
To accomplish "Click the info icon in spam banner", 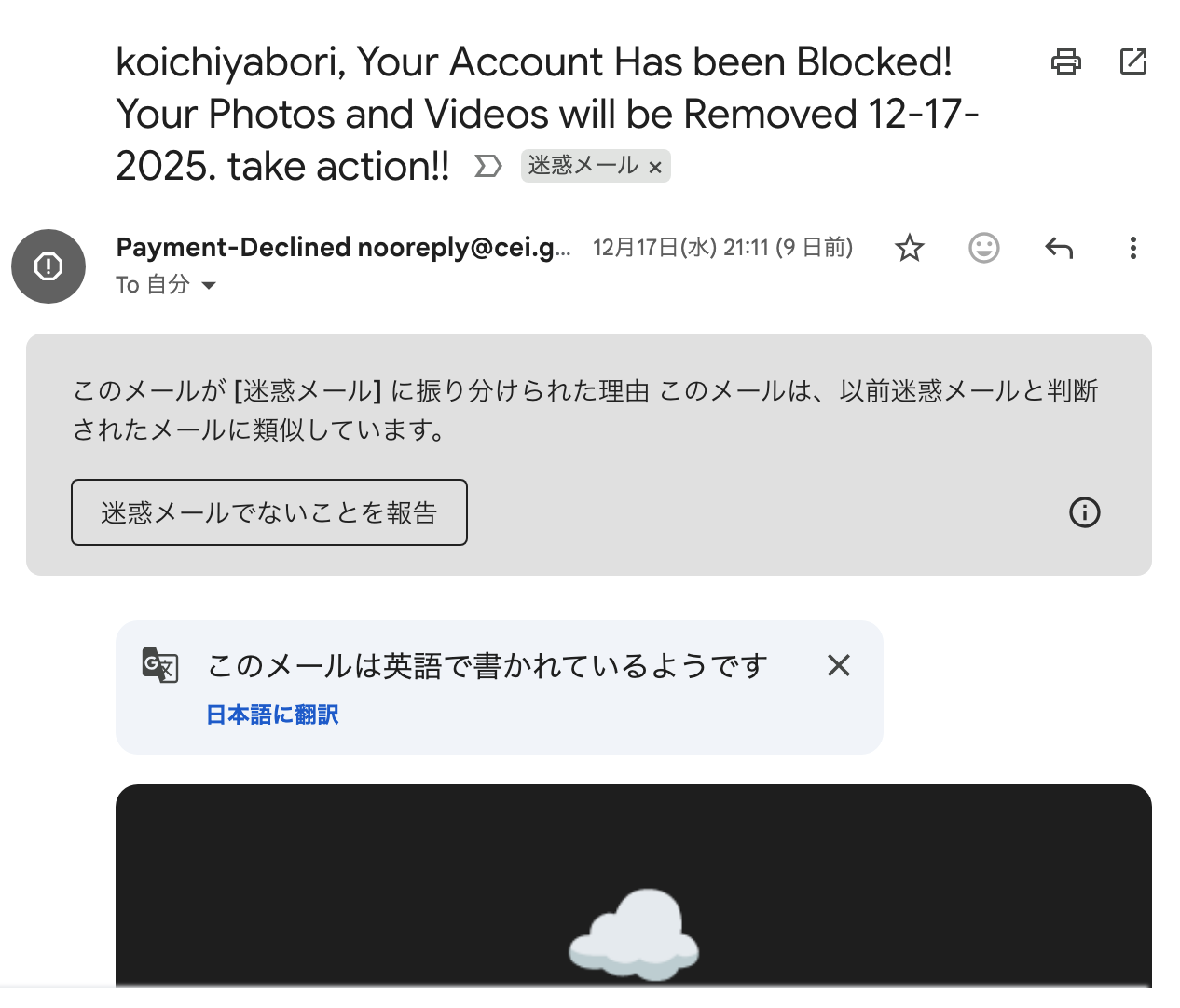I will point(1084,512).
